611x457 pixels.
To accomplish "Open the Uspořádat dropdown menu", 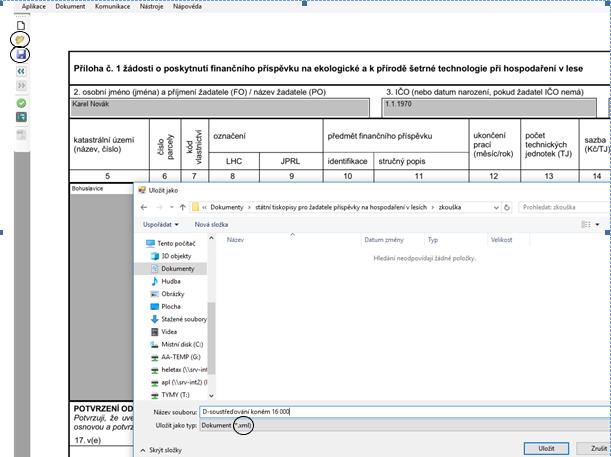I will tap(161, 225).
